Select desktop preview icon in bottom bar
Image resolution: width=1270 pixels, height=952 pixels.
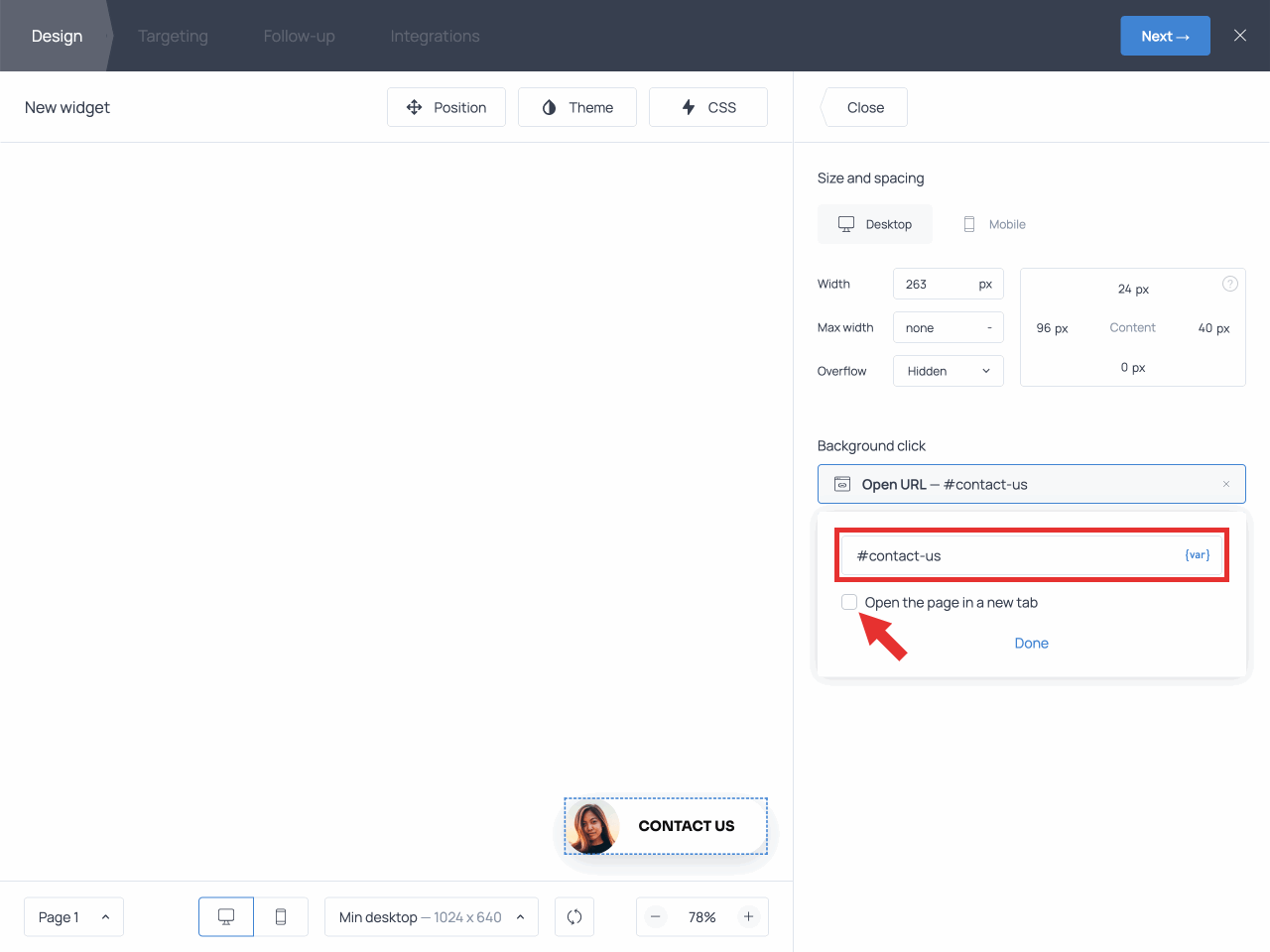coord(226,917)
